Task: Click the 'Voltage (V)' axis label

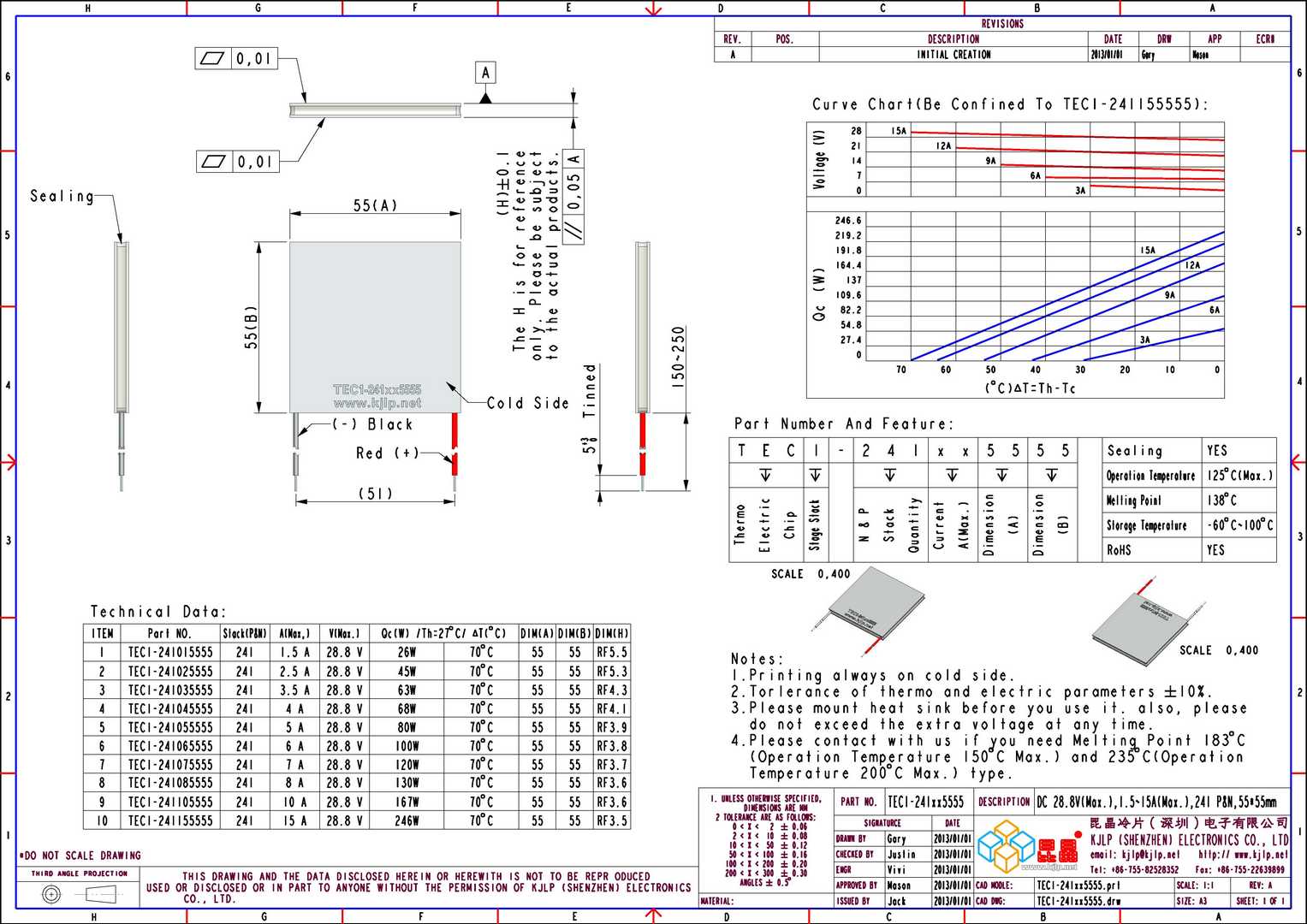Action: [819, 159]
